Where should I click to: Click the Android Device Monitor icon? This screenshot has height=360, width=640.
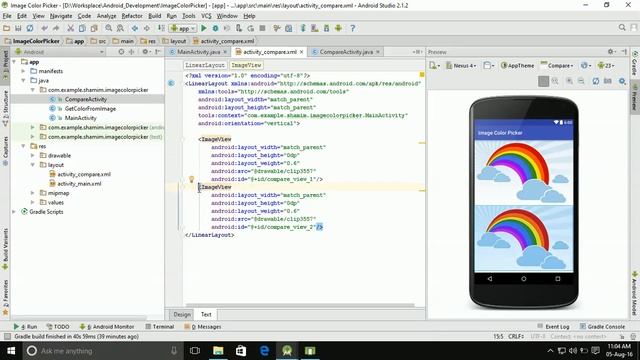coord(338,28)
